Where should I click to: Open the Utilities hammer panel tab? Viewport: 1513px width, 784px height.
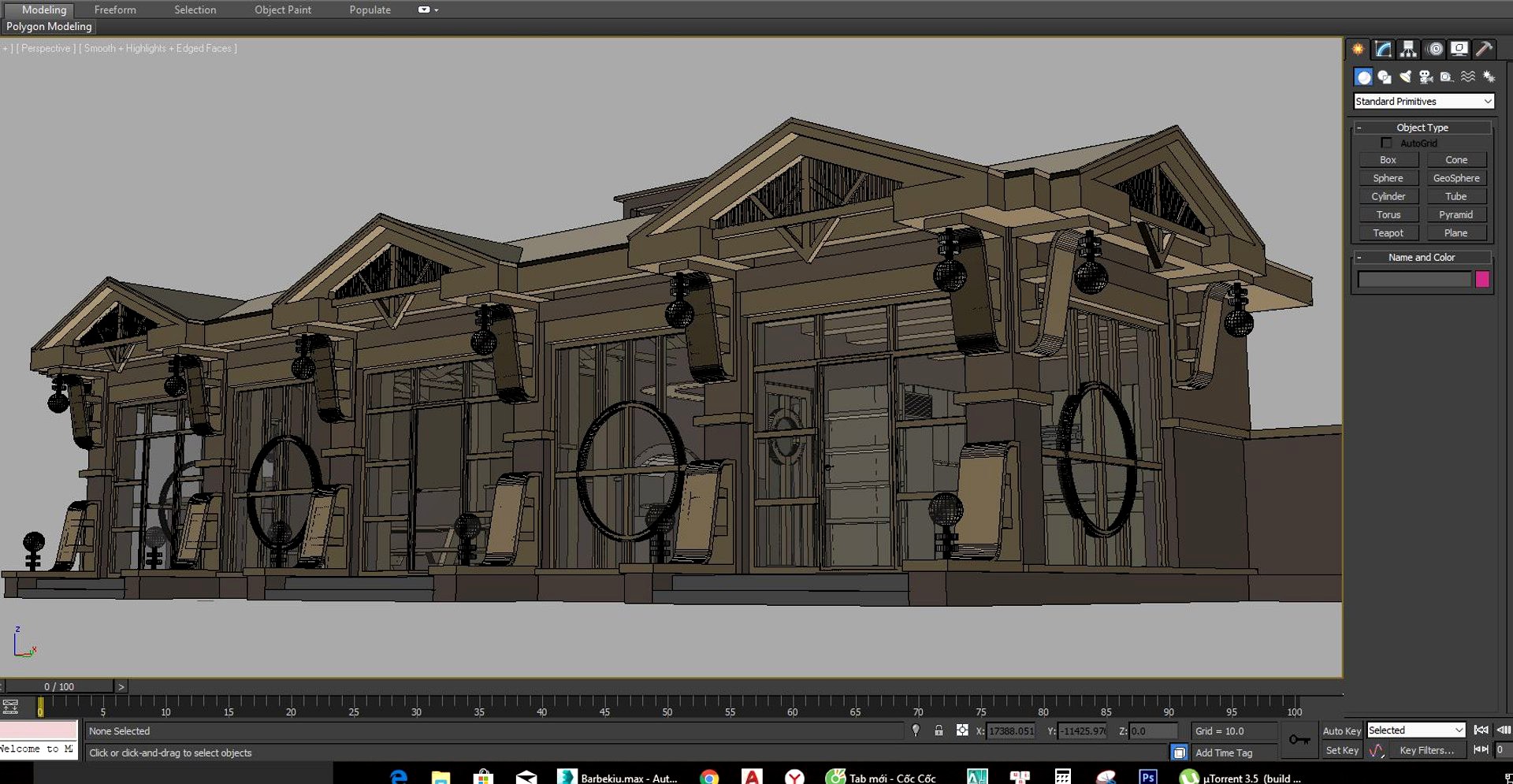click(x=1484, y=49)
